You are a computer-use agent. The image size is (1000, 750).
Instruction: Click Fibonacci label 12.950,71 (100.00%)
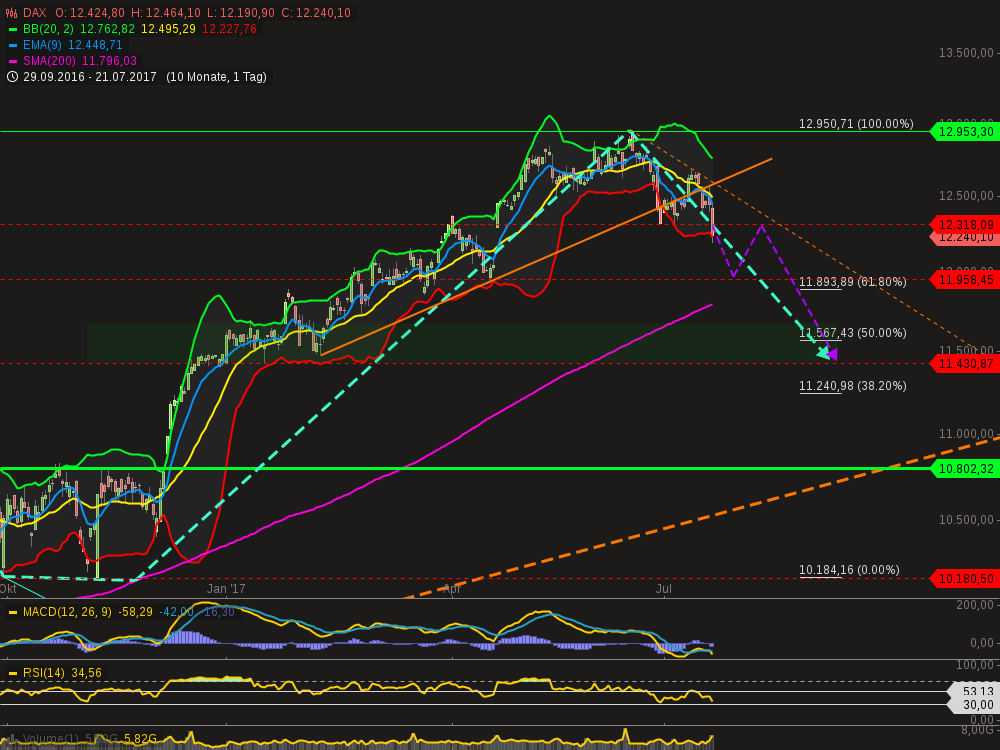pyautogui.click(x=856, y=124)
